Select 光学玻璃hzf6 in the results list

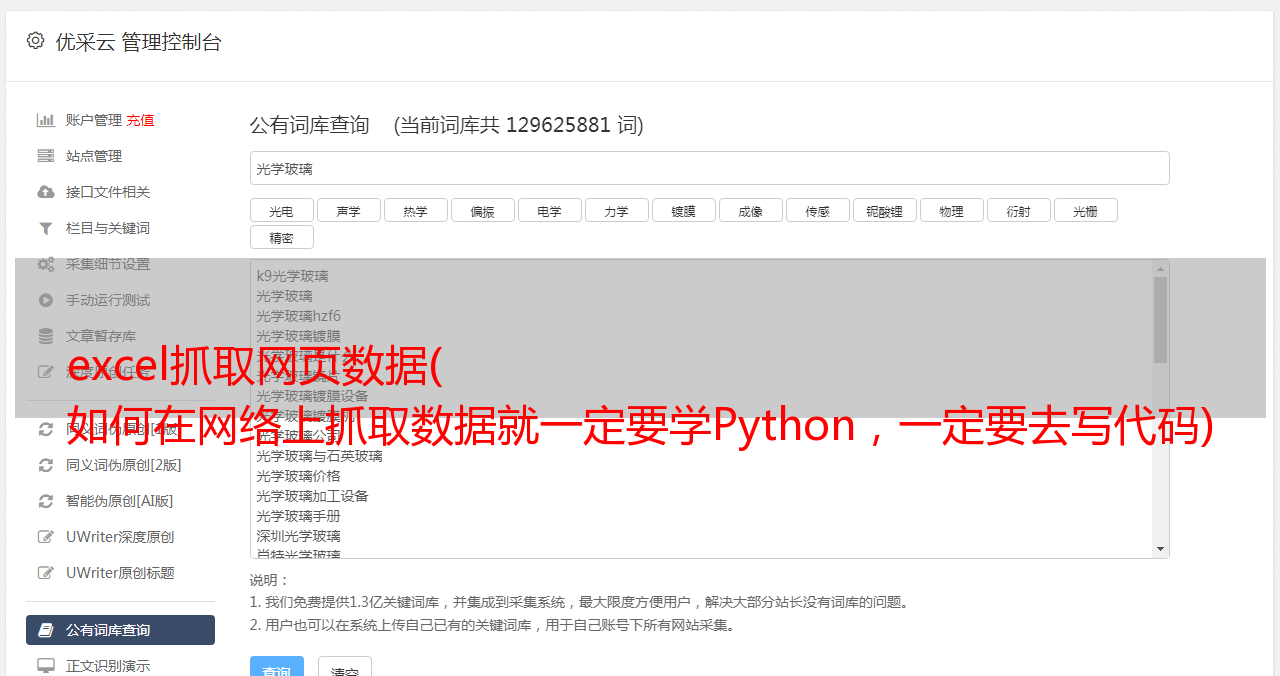pos(298,316)
